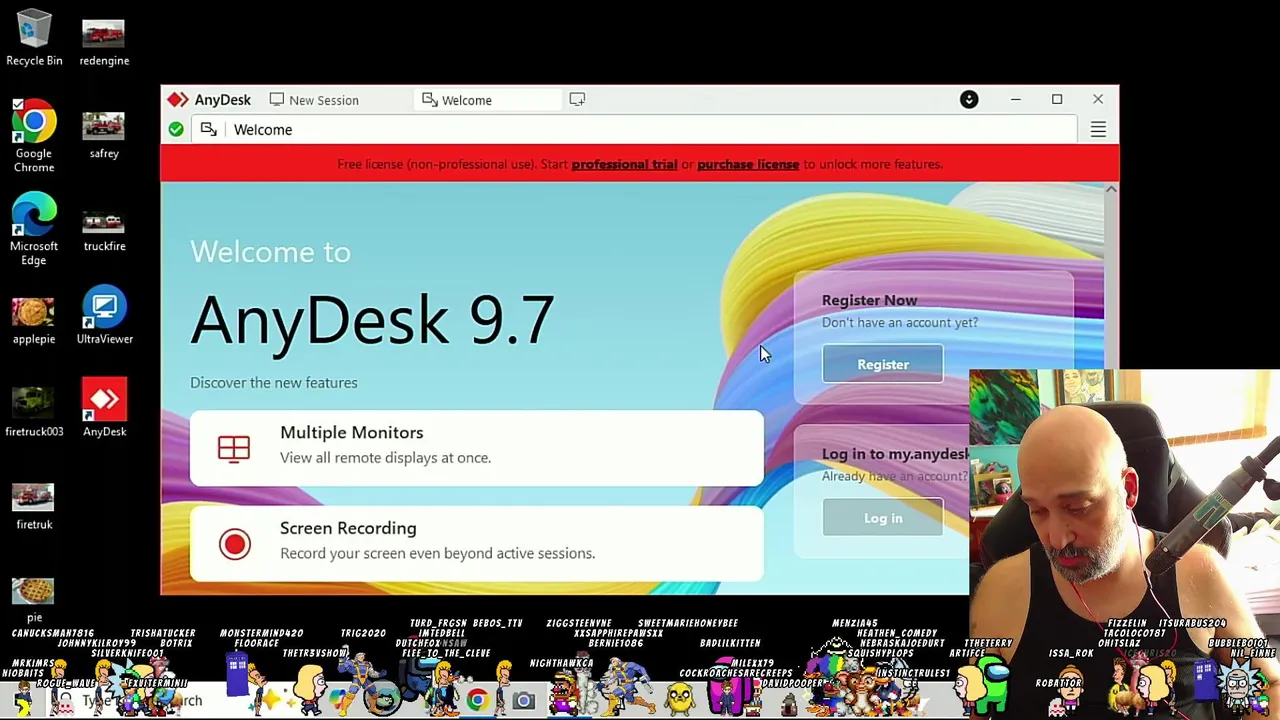
Task: Click the 'Register Now' heading
Action: click(x=869, y=300)
